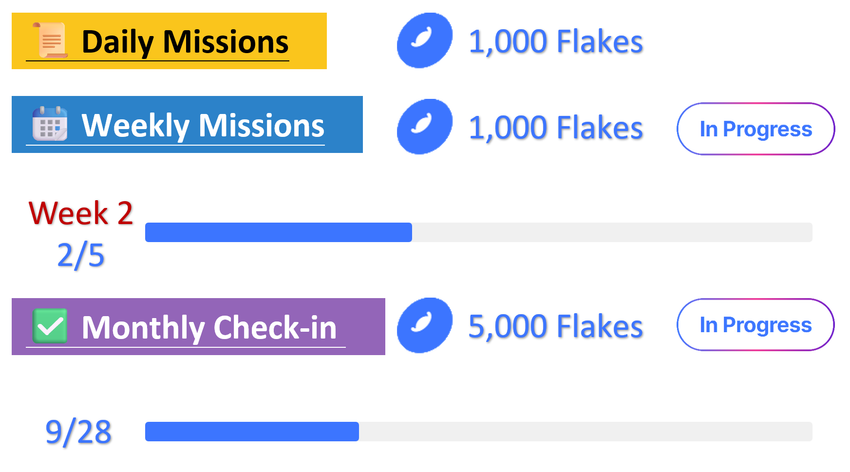Screen dimensions: 850x472
Task: Click the Monthly Check-in green checkmark icon
Action: click(50, 326)
